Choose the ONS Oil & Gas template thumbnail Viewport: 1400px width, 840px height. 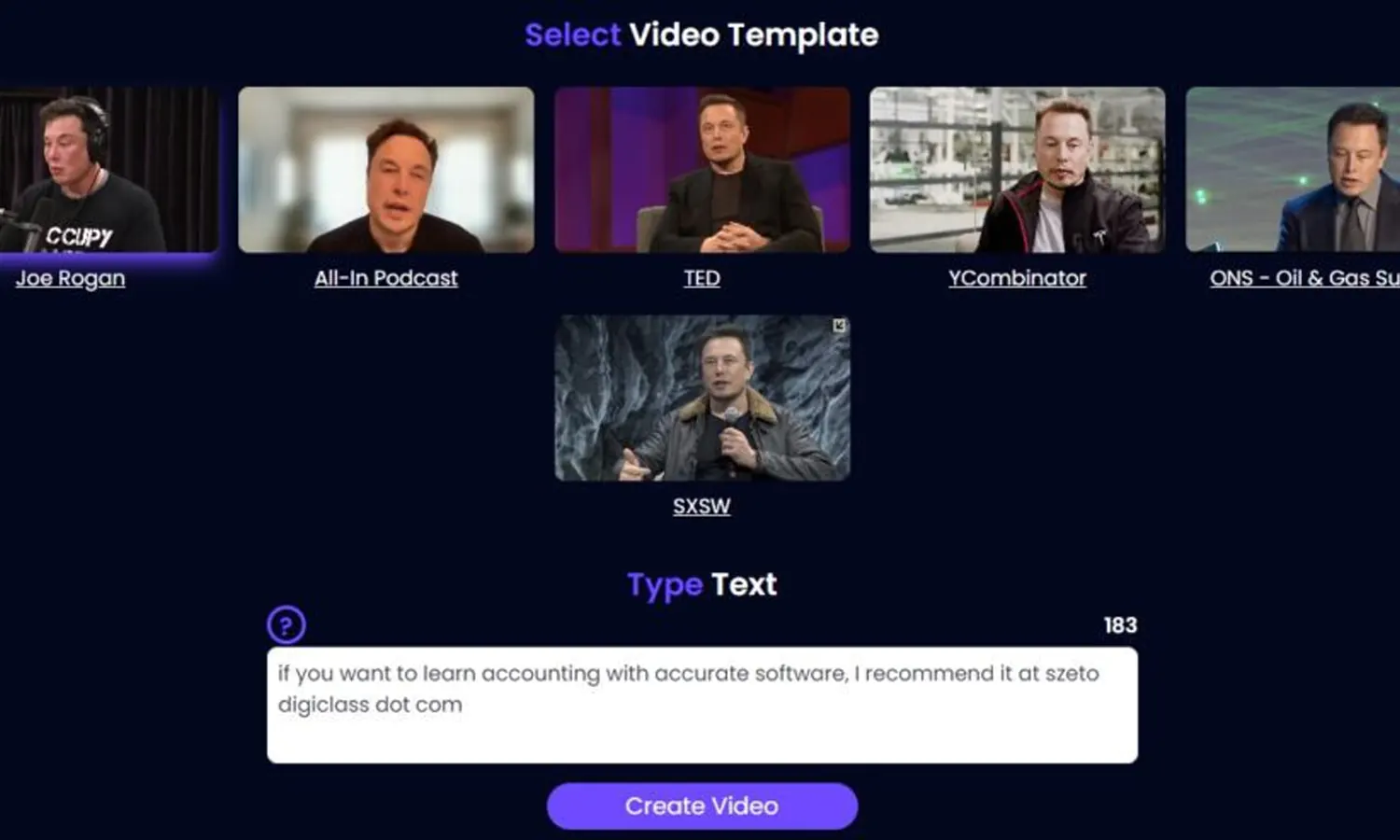1293,170
